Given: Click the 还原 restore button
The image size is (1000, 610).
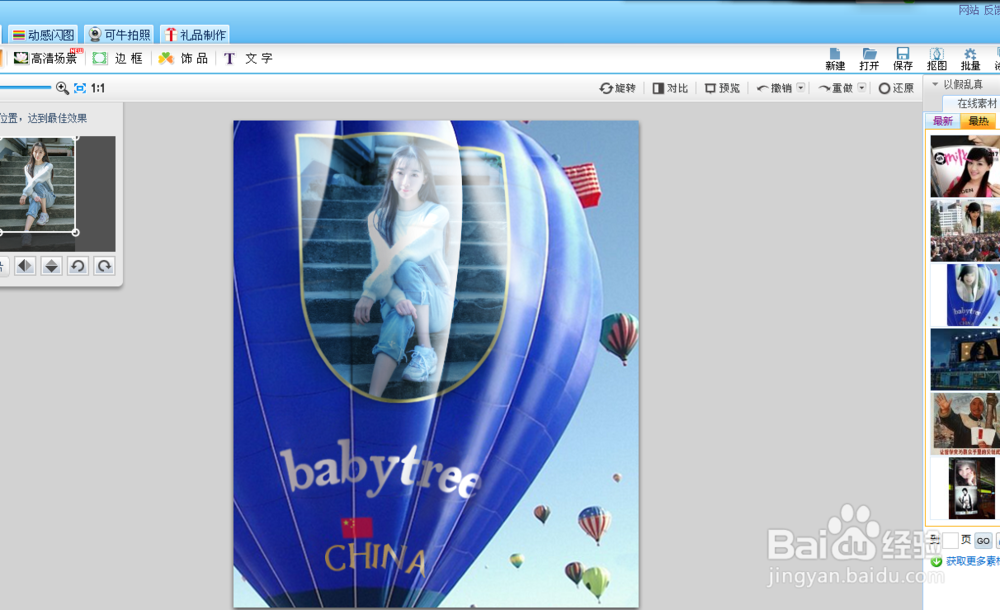Looking at the screenshot, I should click(896, 88).
